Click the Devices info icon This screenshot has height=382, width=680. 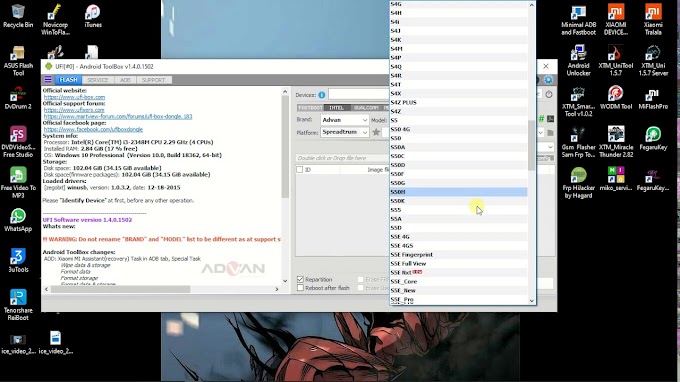point(321,95)
